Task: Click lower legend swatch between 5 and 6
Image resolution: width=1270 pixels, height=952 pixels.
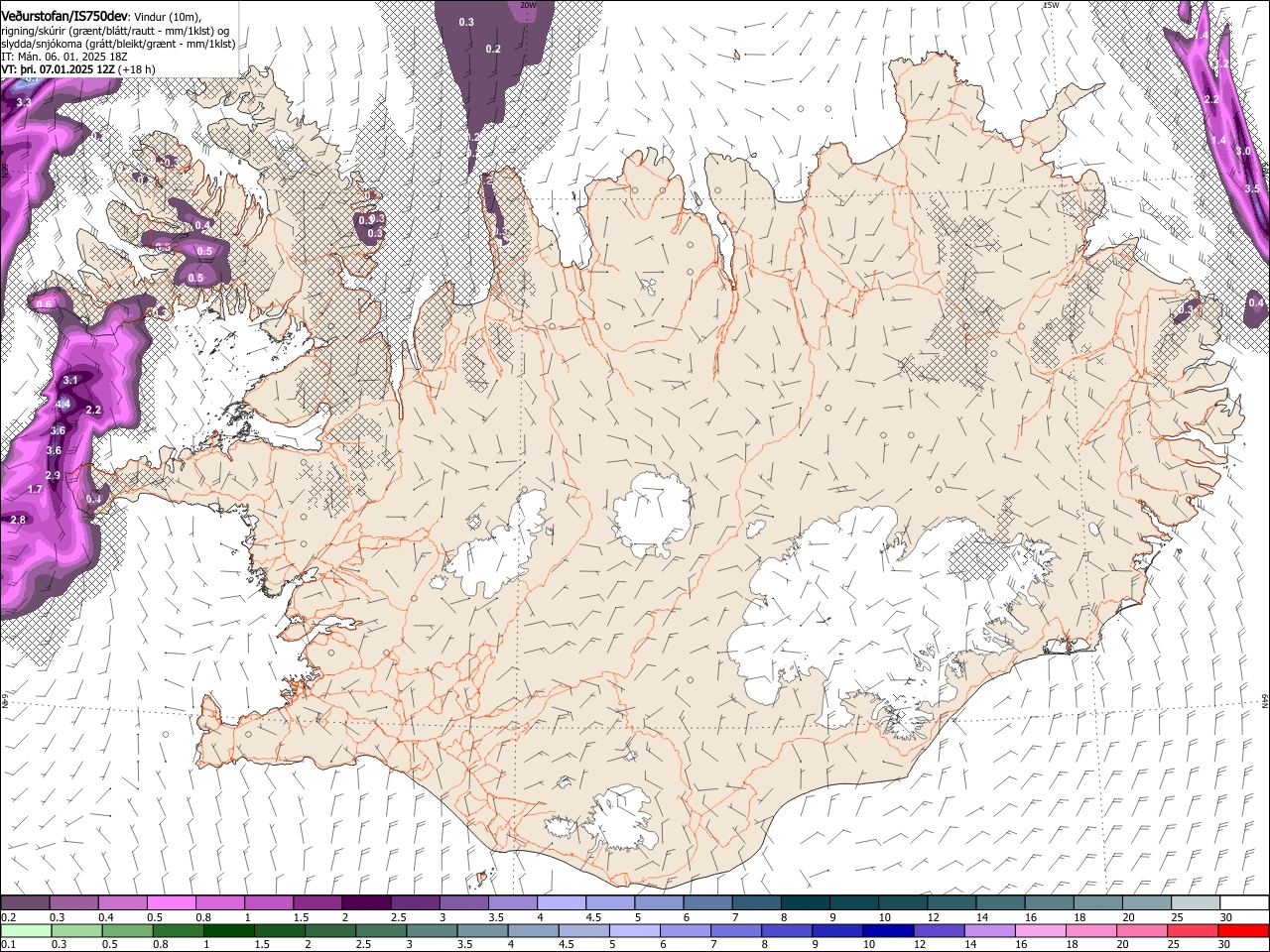Action: tap(634, 930)
